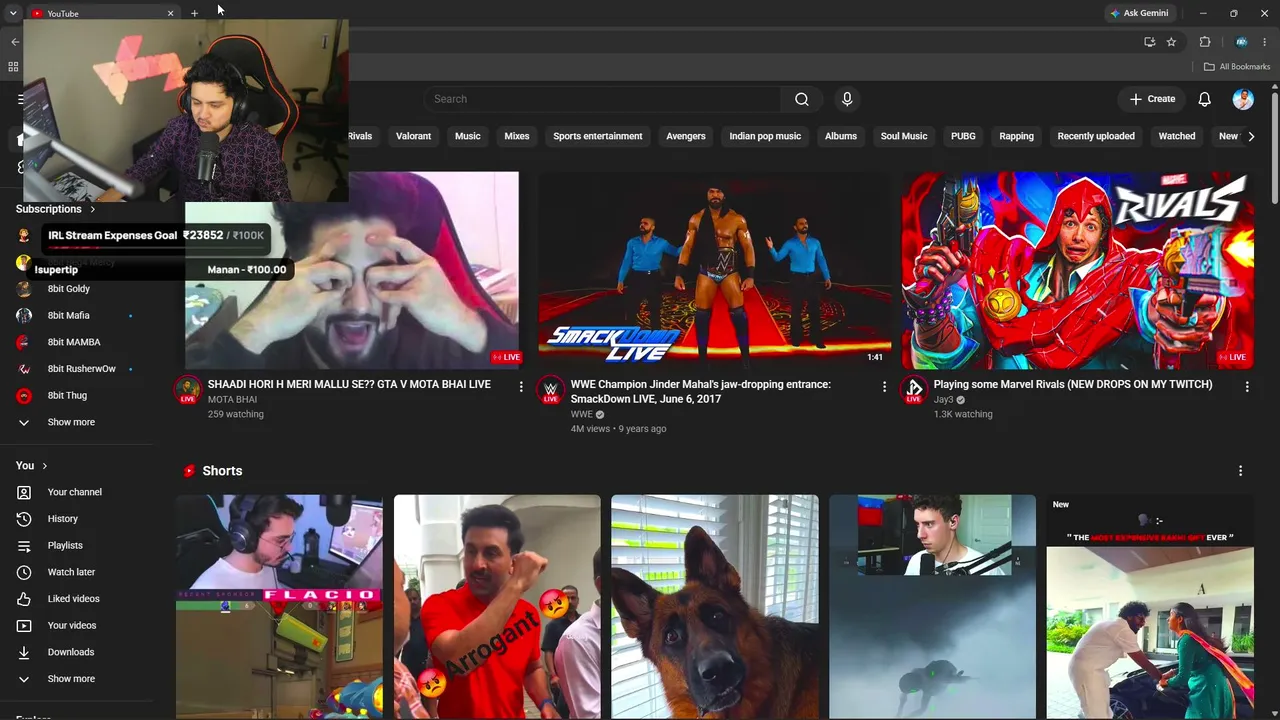This screenshot has width=1280, height=720.
Task: Select the Music filter chip
Action: (468, 136)
